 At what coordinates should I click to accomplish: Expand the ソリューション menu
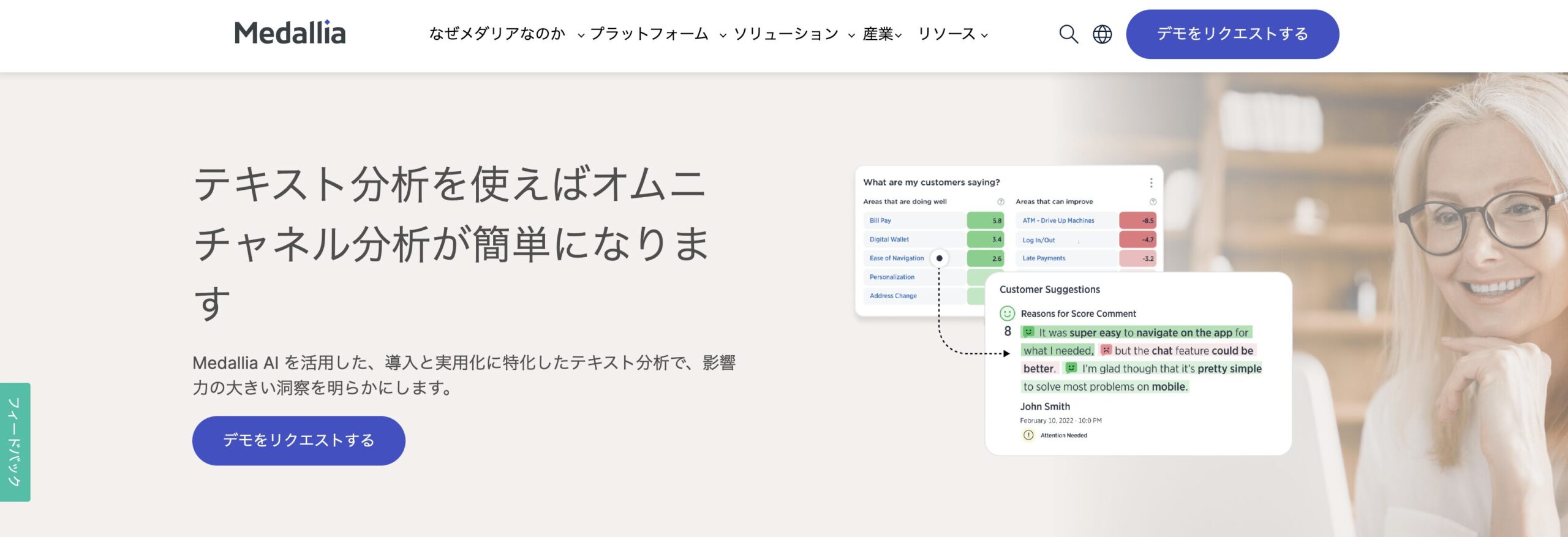(794, 34)
